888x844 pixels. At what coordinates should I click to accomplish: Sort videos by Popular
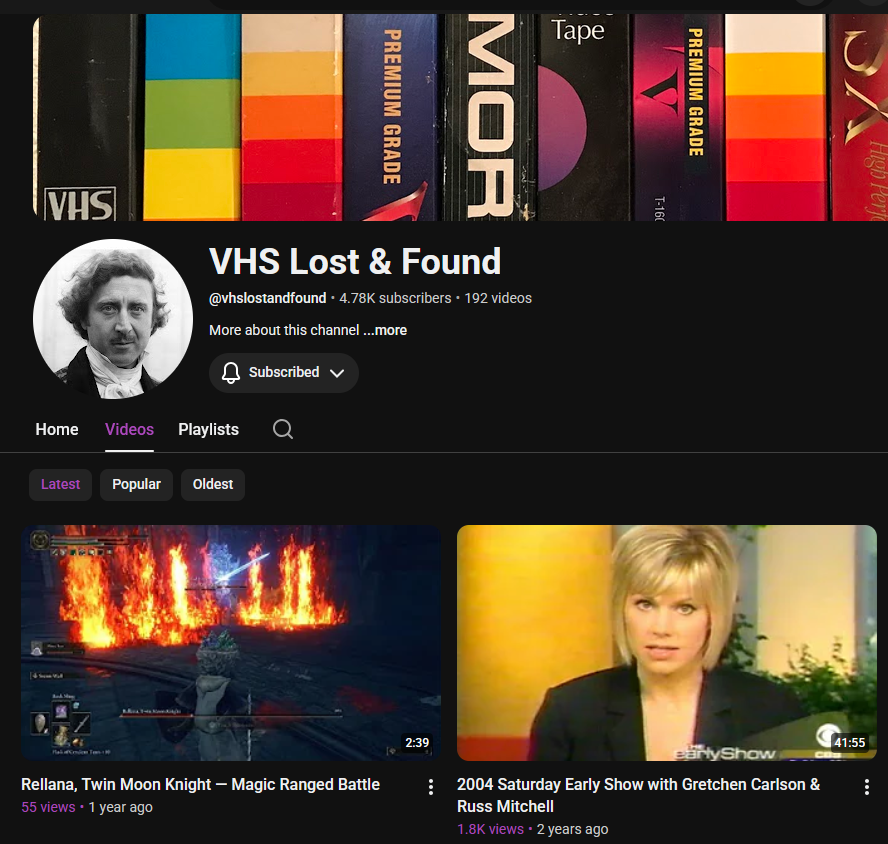click(x=136, y=484)
